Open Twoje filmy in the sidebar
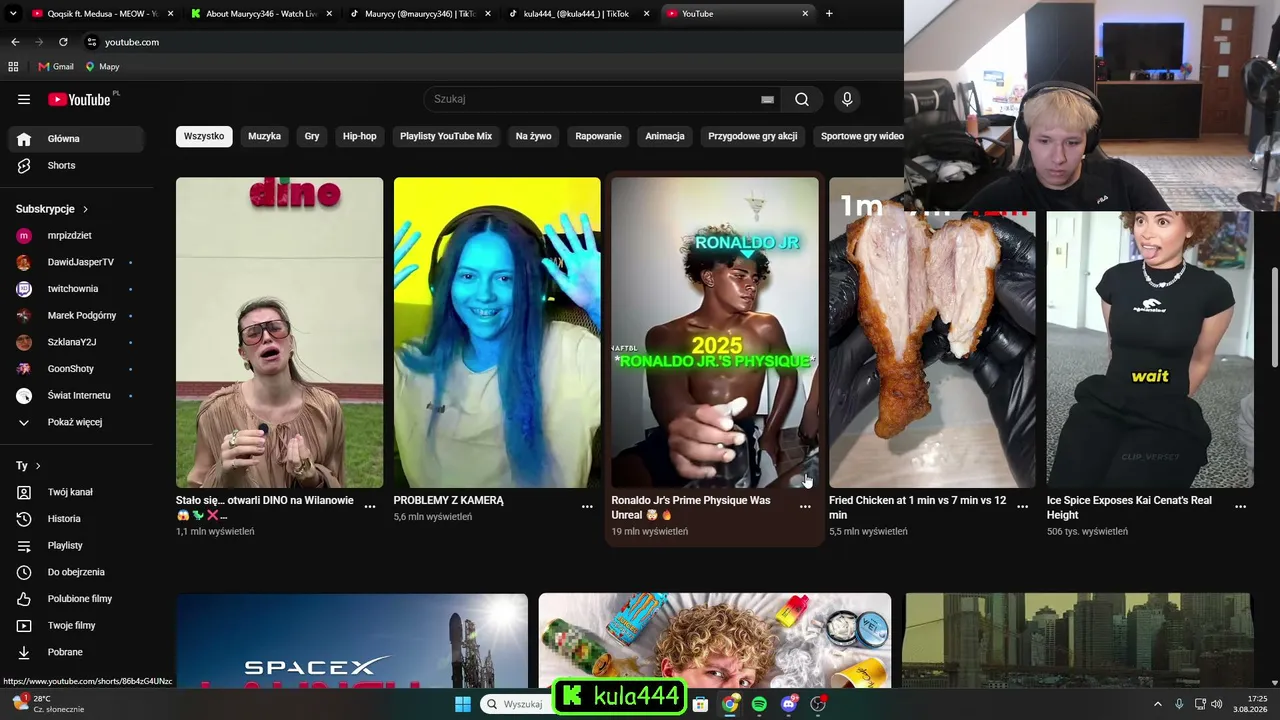This screenshot has height=720, width=1280. pyautogui.click(x=76, y=625)
